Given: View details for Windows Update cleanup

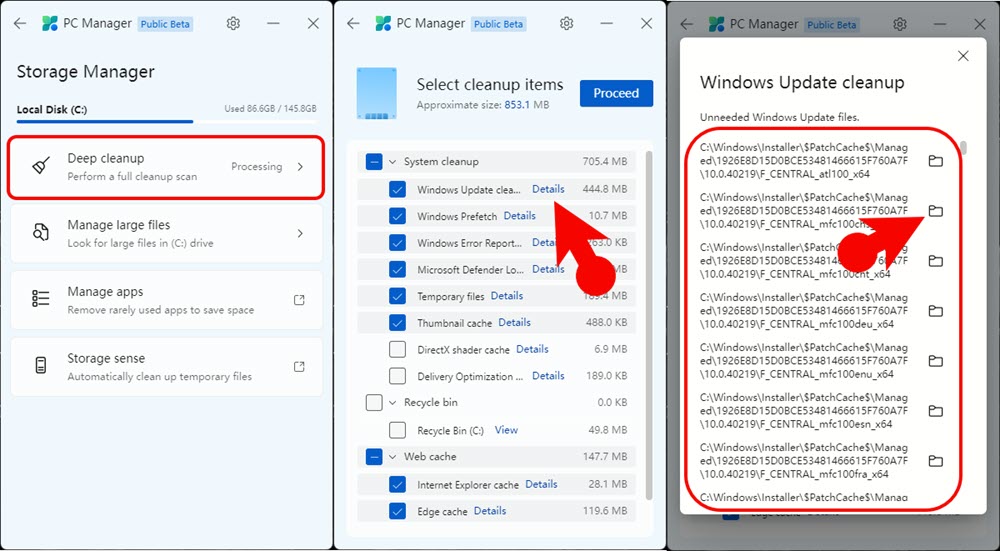Looking at the screenshot, I should [x=548, y=189].
